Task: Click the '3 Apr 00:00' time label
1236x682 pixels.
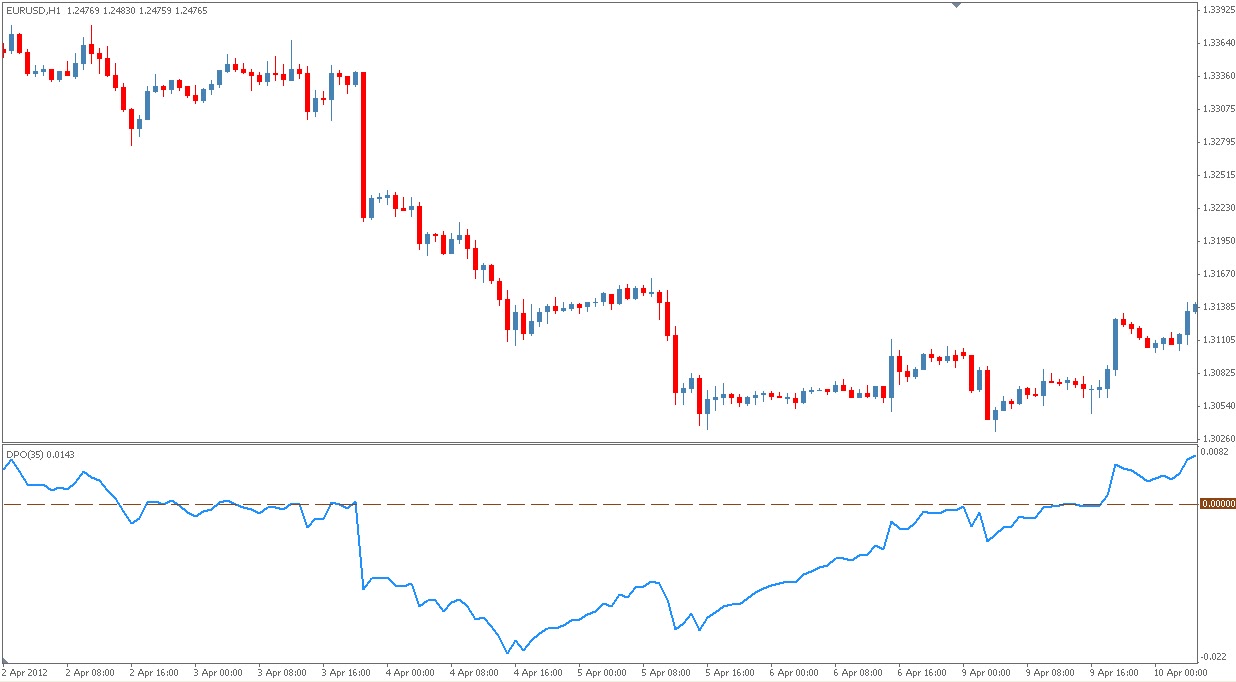Action: tap(219, 673)
